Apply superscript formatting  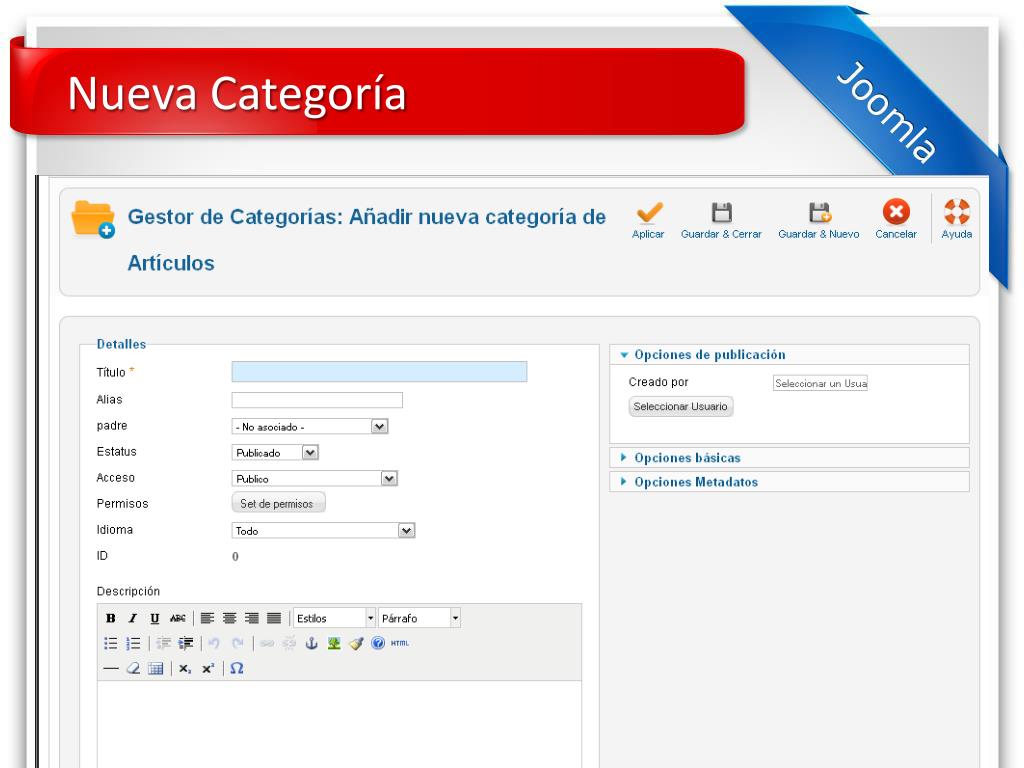point(208,668)
